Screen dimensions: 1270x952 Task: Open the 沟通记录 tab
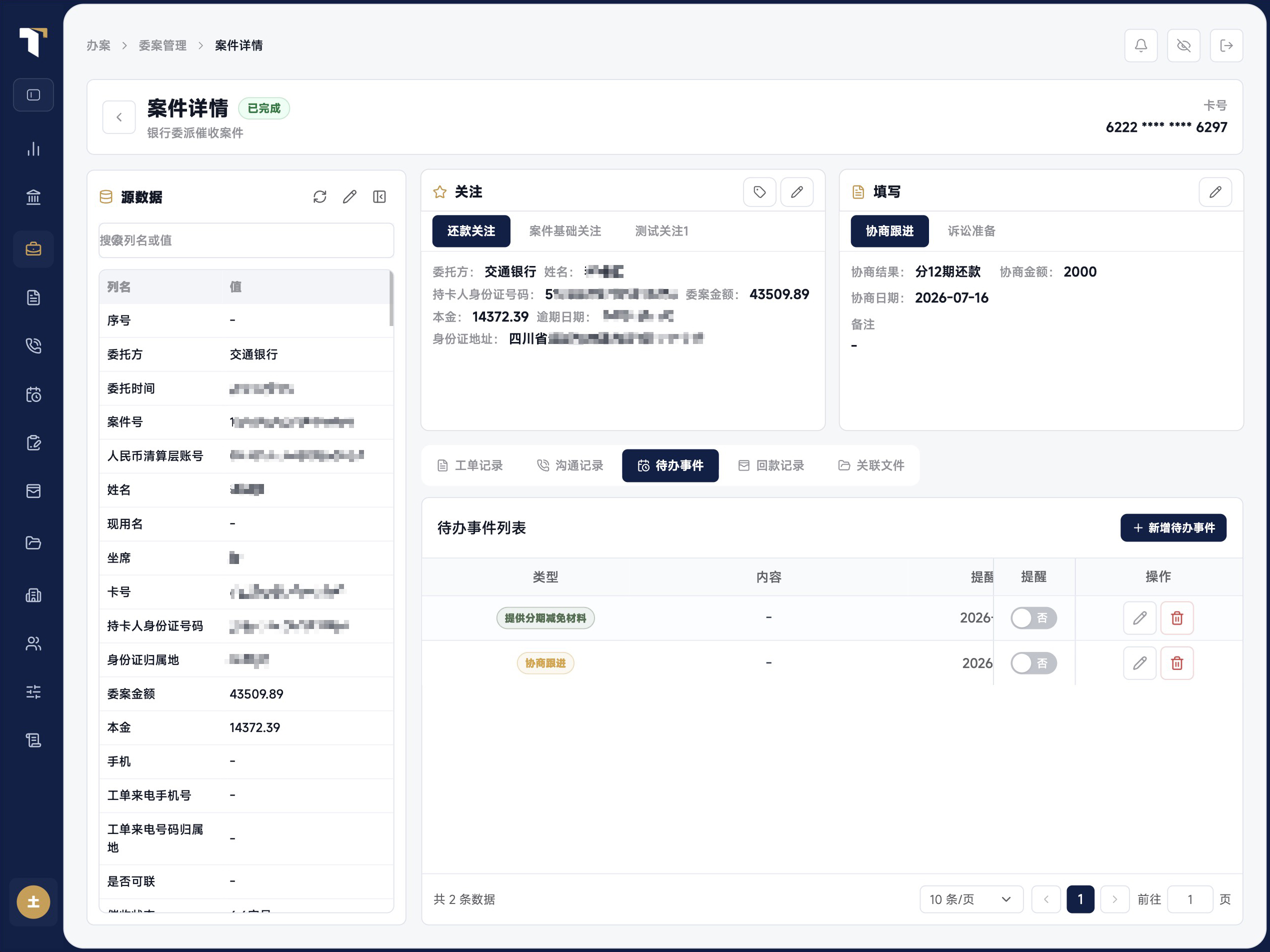pyautogui.click(x=570, y=465)
